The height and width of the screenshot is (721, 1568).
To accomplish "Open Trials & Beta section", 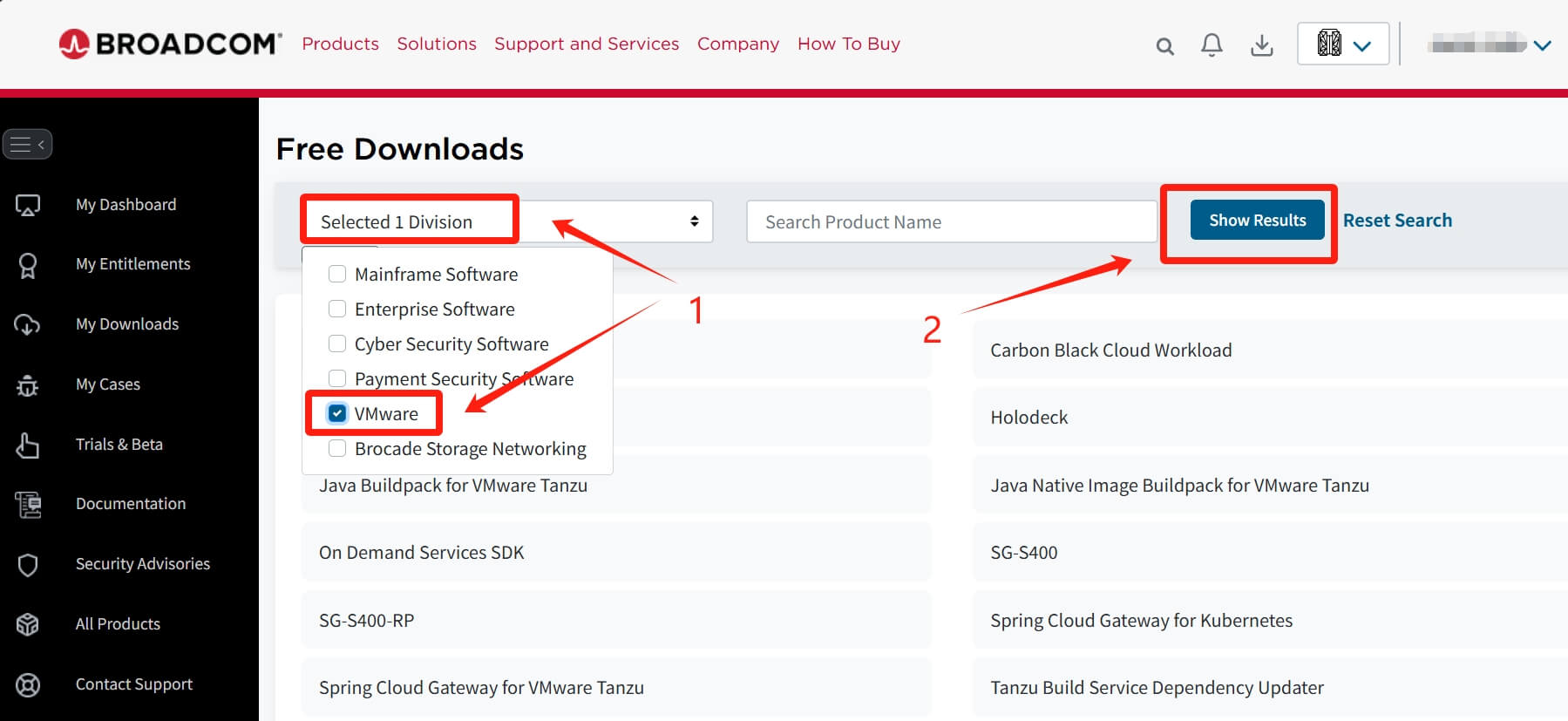I will (x=119, y=445).
